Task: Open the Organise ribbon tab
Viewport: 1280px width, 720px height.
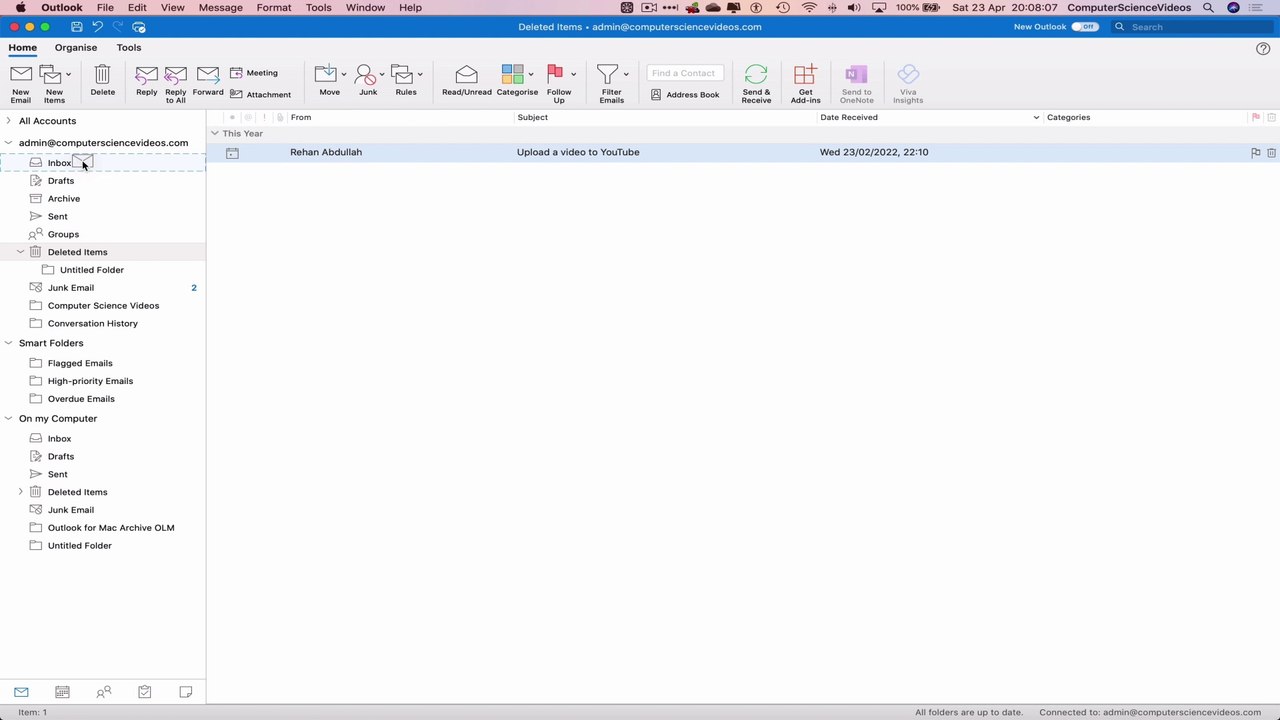Action: click(76, 48)
